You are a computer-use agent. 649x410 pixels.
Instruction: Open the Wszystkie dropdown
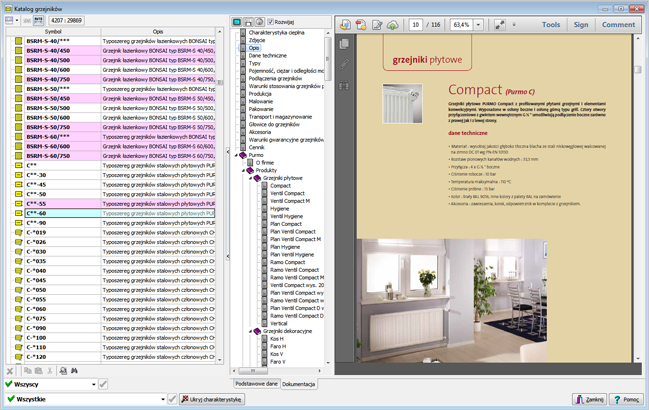click(163, 400)
